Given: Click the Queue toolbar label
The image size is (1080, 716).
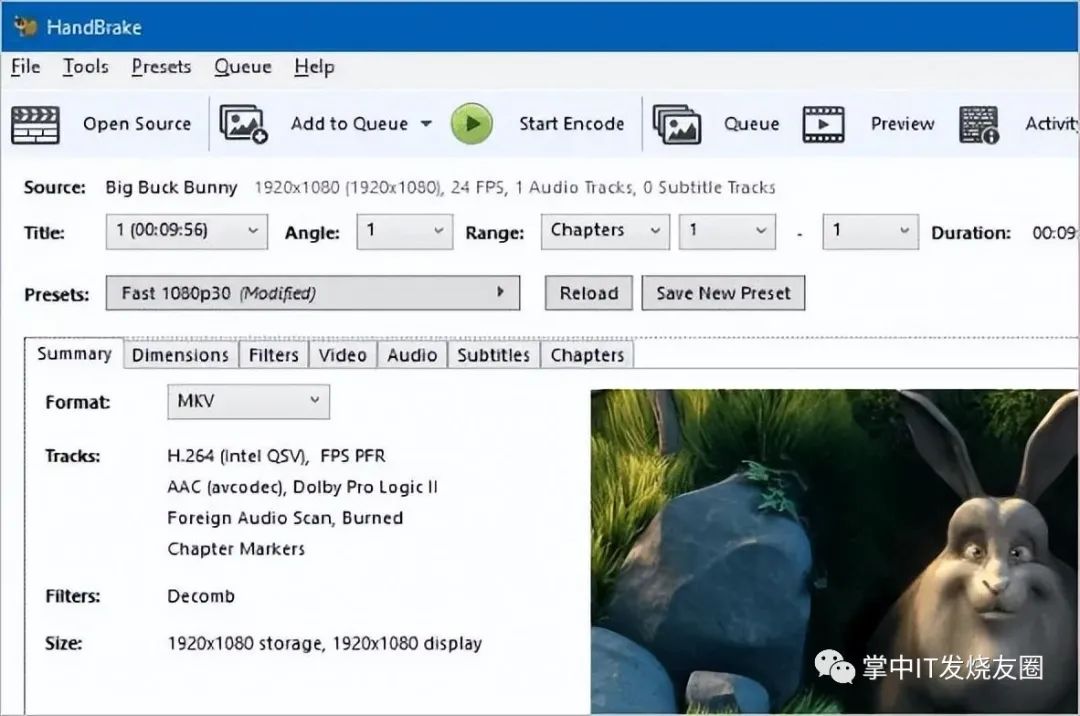Looking at the screenshot, I should pyautogui.click(x=751, y=124).
